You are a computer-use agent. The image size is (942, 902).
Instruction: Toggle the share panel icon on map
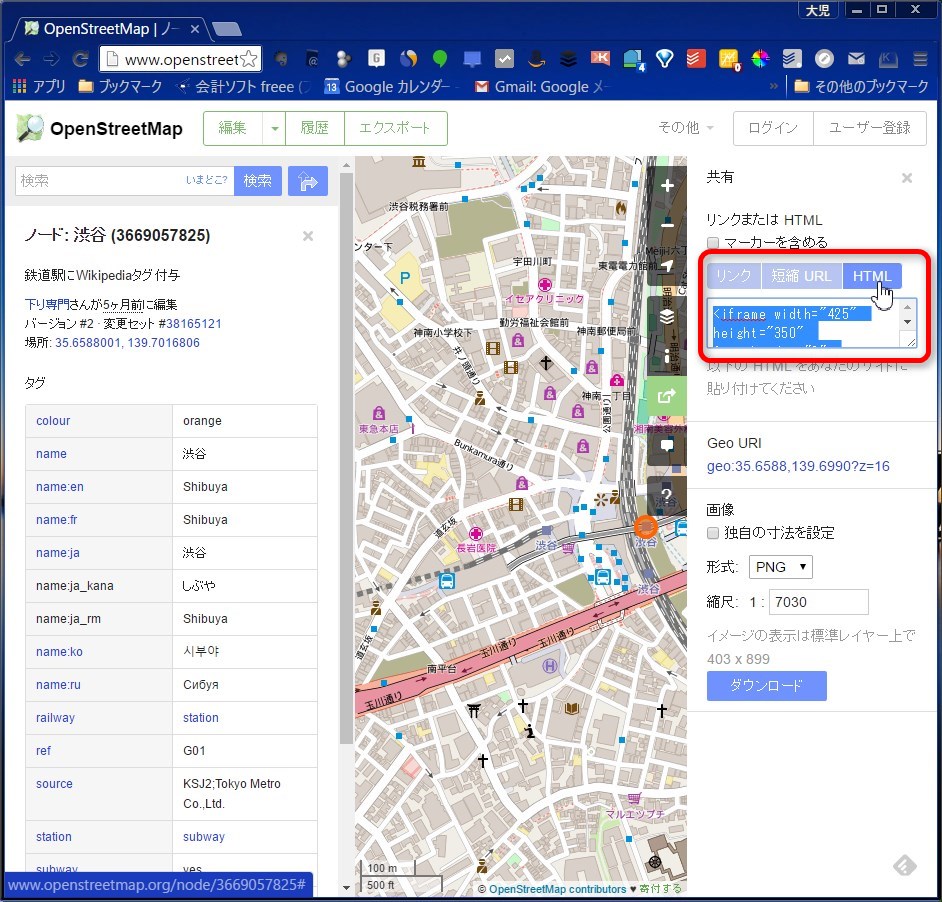point(667,396)
